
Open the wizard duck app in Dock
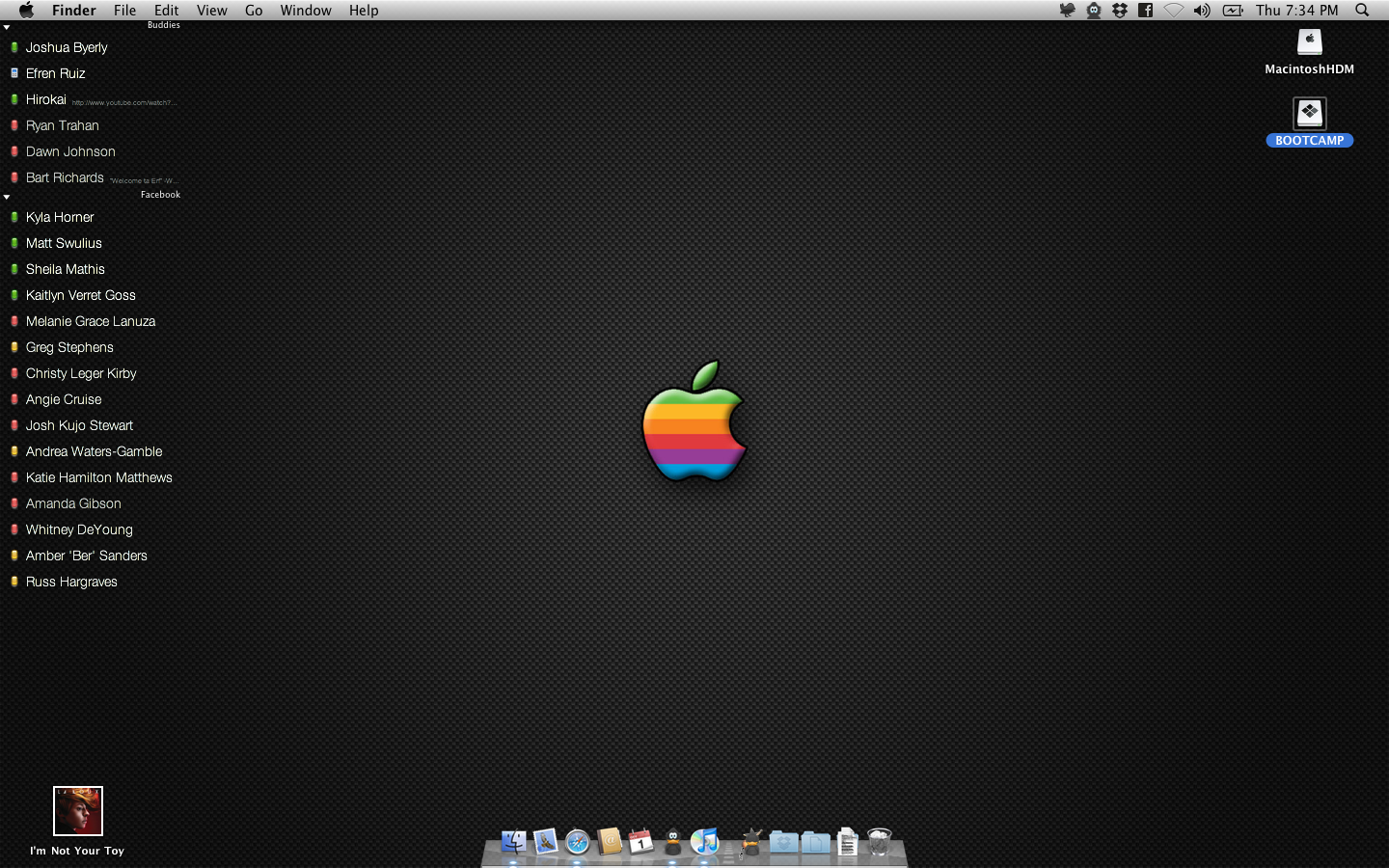751,842
